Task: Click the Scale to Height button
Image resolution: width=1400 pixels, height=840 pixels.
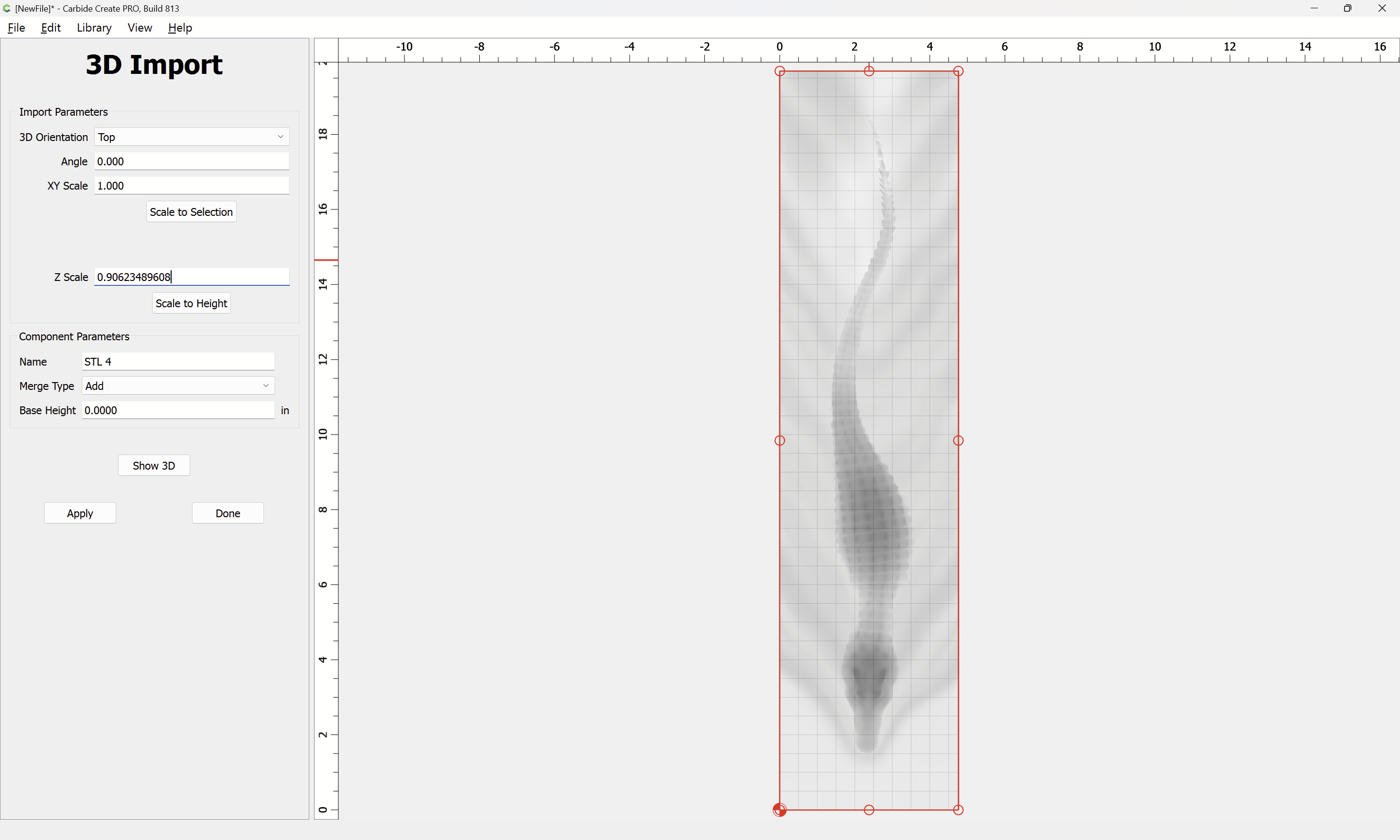Action: coord(191,303)
